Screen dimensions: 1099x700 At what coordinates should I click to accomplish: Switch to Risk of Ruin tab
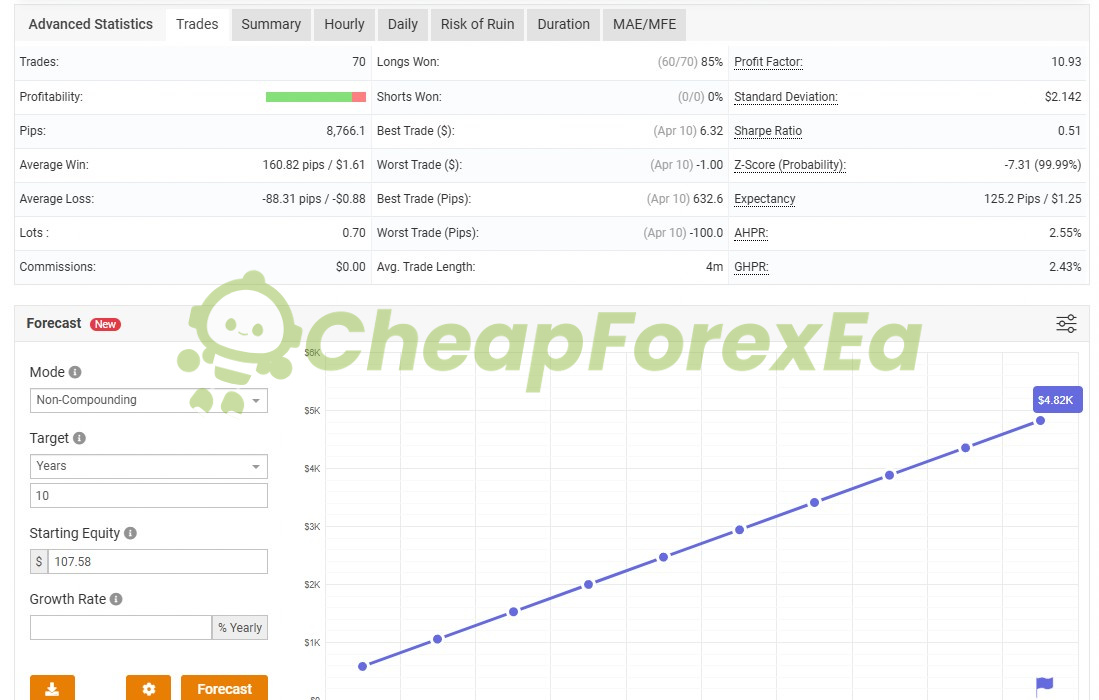pos(477,25)
